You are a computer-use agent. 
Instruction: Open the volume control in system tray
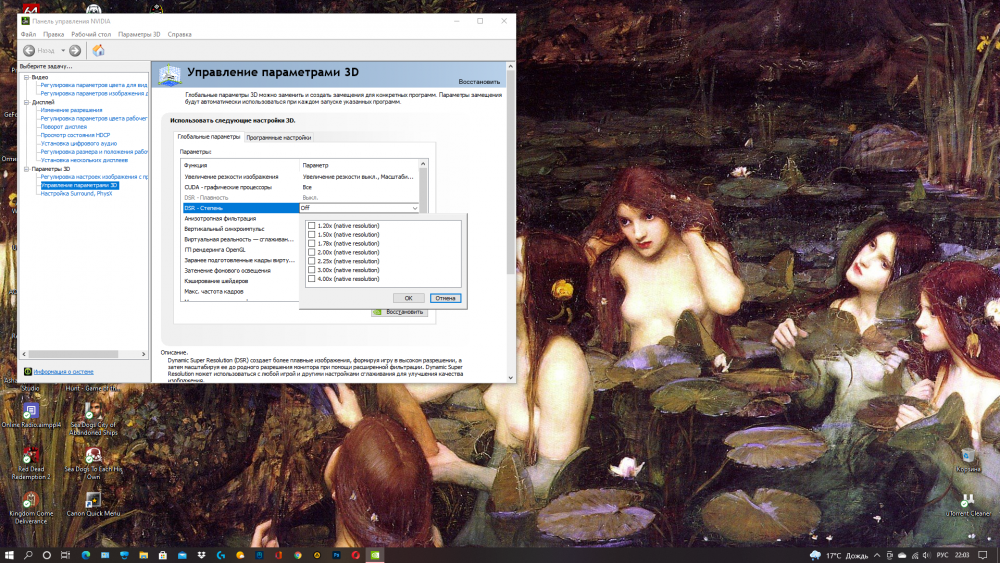coord(927,555)
